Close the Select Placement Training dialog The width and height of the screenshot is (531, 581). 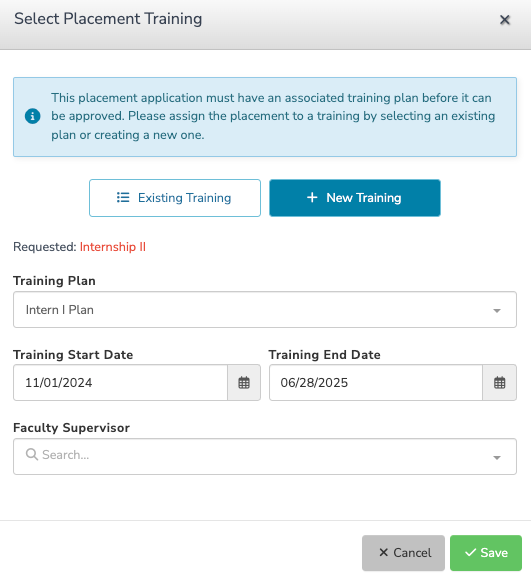pyautogui.click(x=505, y=20)
